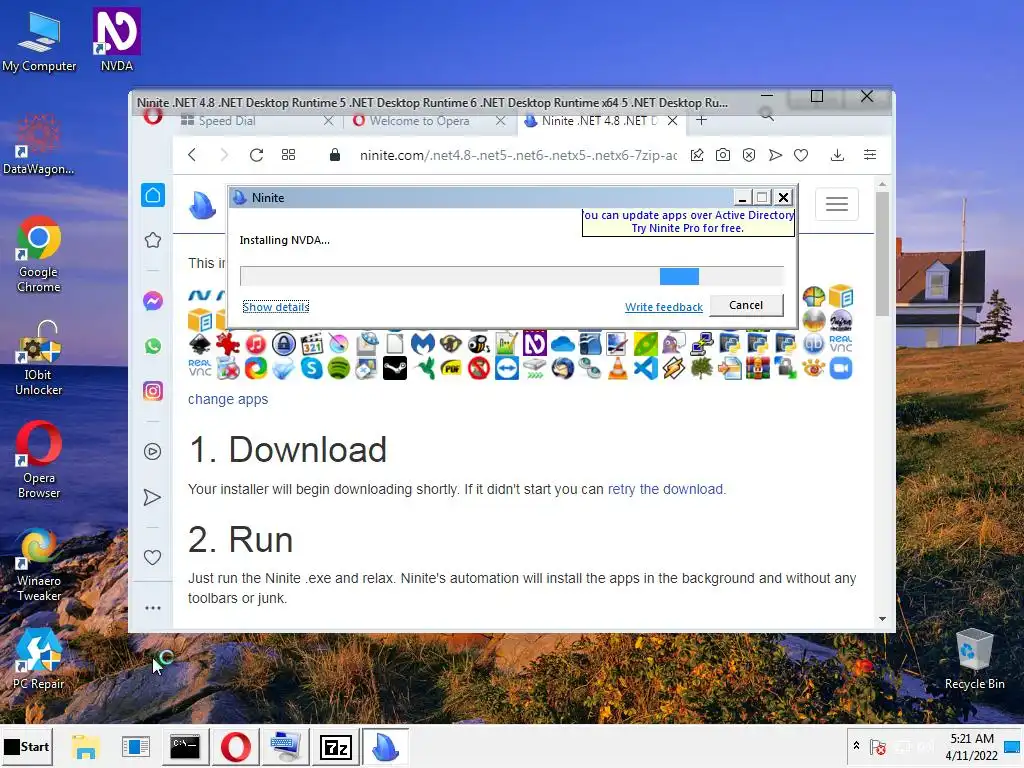Image resolution: width=1024 pixels, height=768 pixels.
Task: Select Winaero Tweaker desktop shortcut
Action: (x=39, y=565)
